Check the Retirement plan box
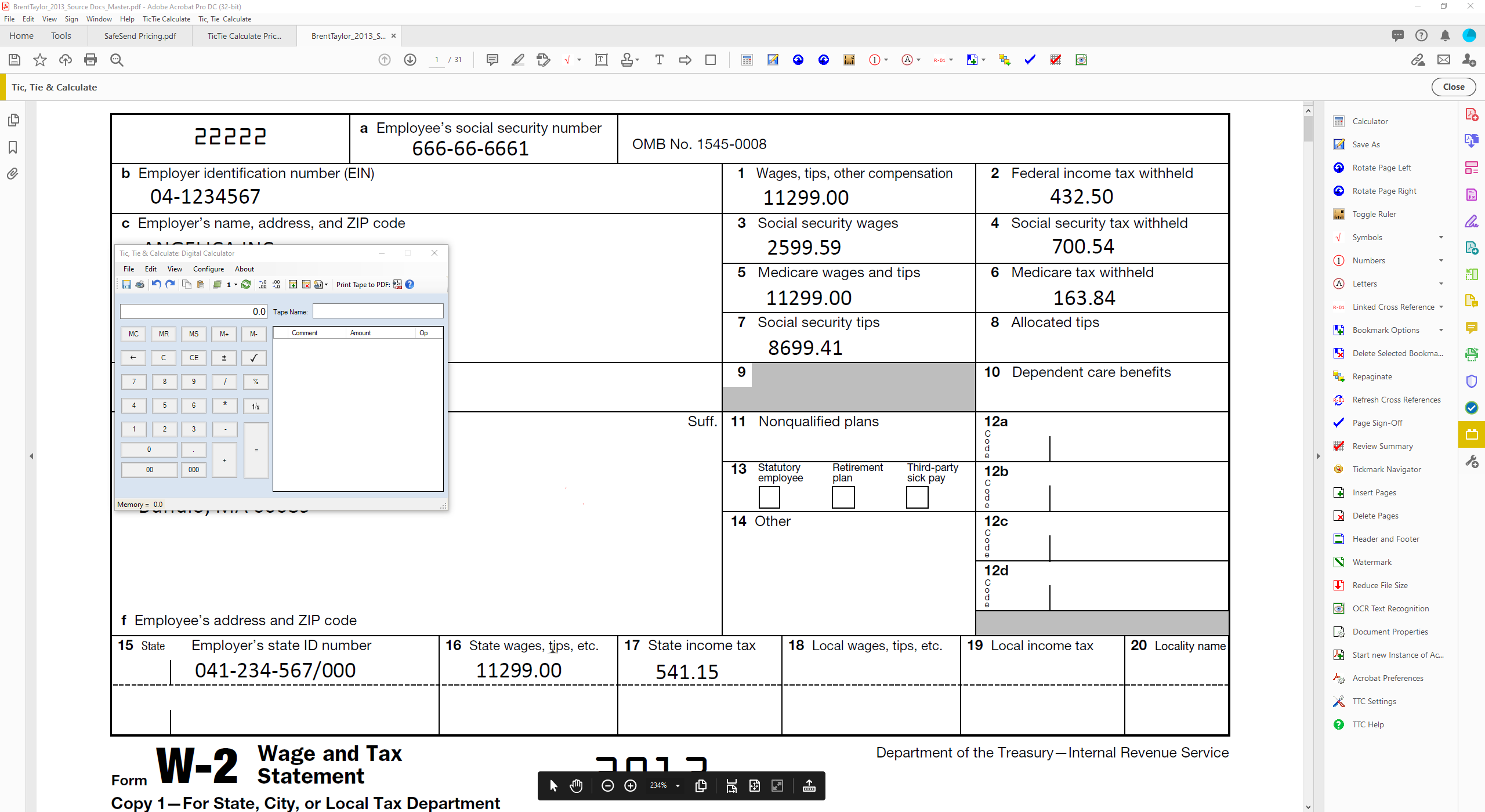The image size is (1485, 812). tap(843, 497)
